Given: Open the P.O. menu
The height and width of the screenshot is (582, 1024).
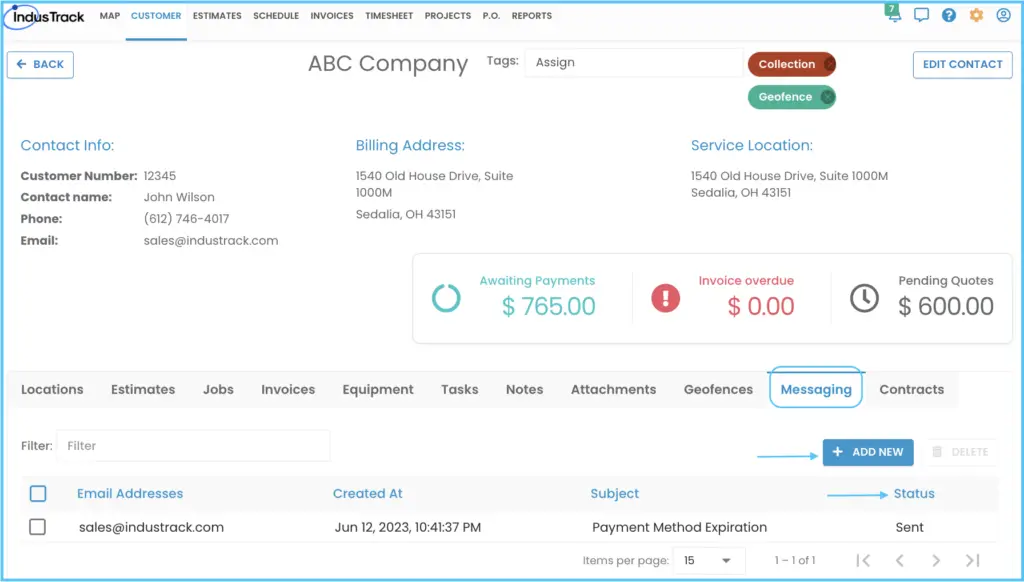Looking at the screenshot, I should click(491, 16).
